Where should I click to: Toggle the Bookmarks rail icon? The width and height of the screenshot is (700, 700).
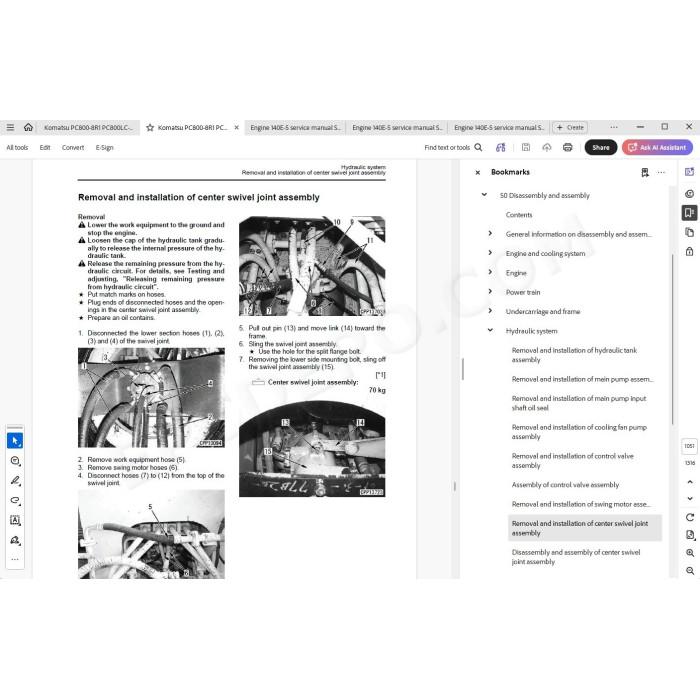[x=690, y=212]
